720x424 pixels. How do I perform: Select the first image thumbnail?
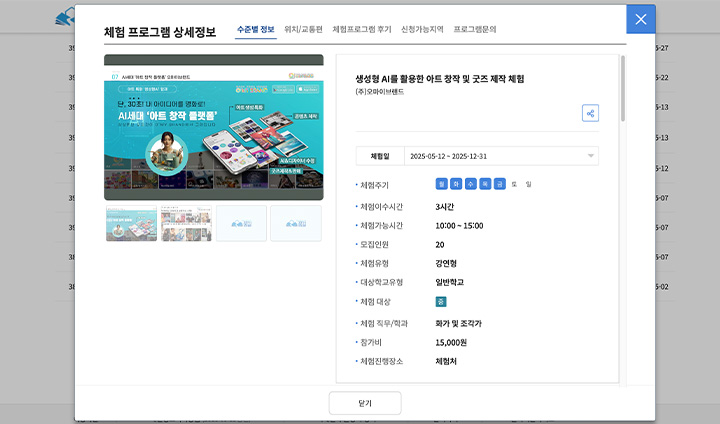point(131,223)
